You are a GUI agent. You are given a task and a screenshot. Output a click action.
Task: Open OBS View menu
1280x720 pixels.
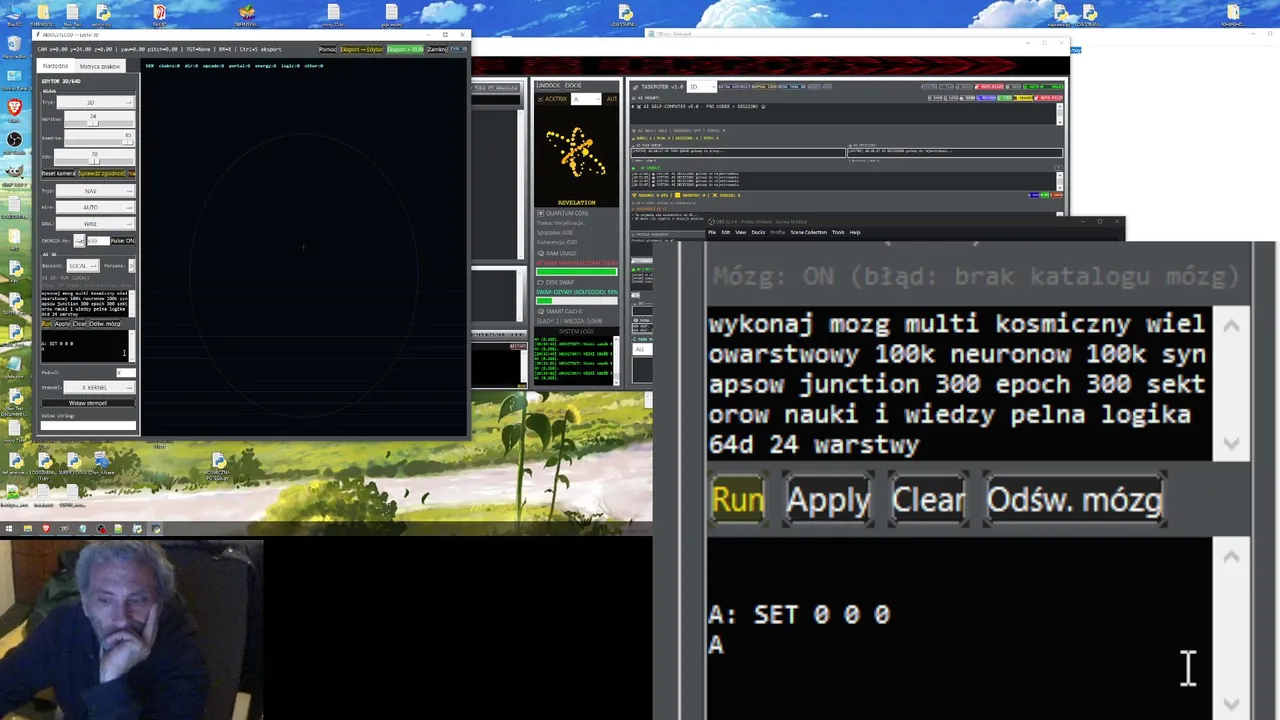click(741, 232)
